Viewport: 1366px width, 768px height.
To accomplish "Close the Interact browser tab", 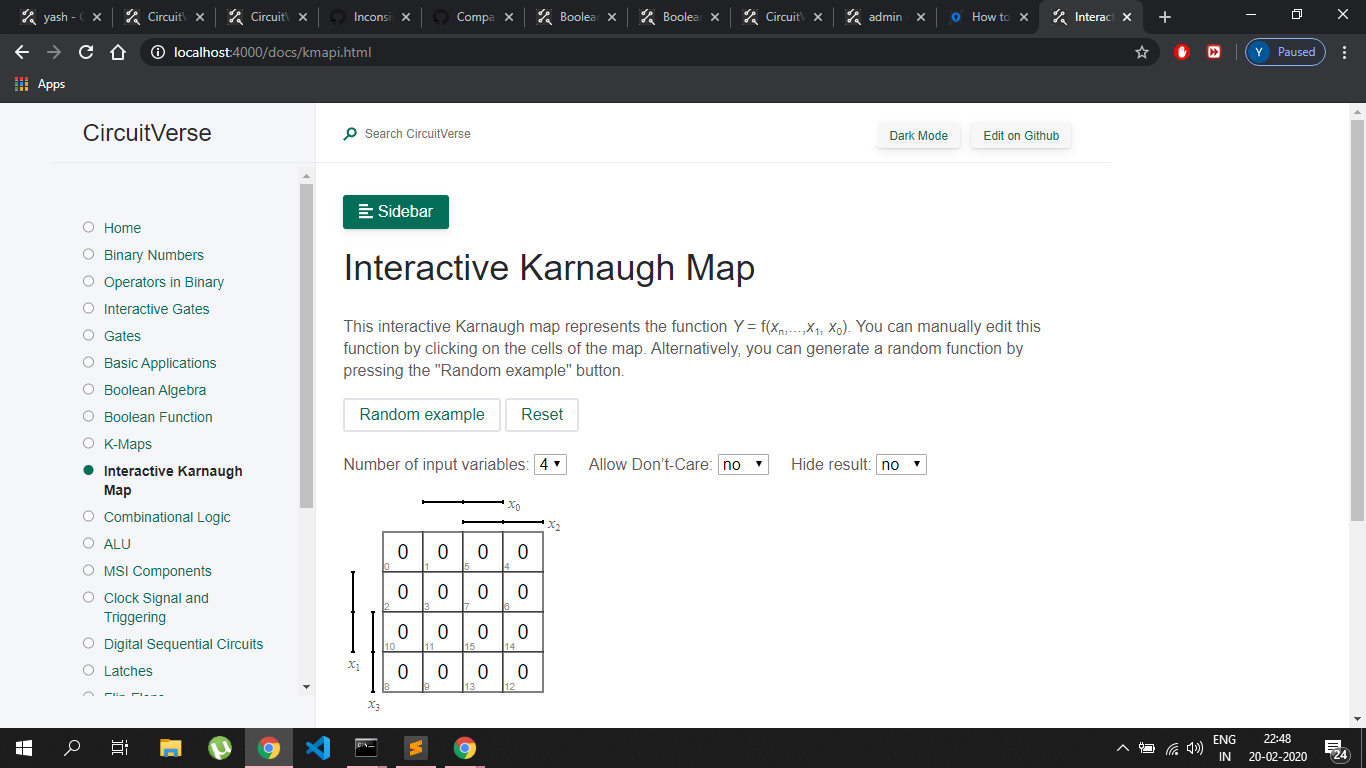I will pos(1127,17).
